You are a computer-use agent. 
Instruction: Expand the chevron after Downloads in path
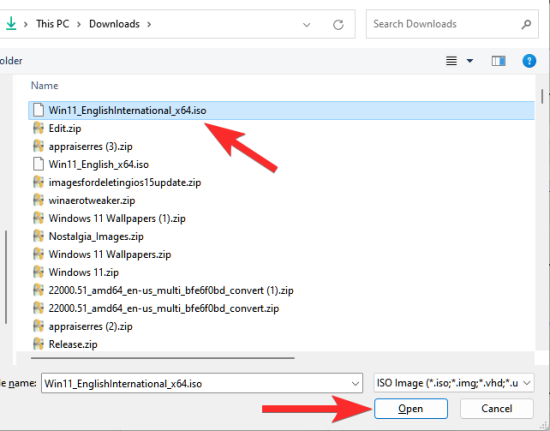click(x=149, y=24)
